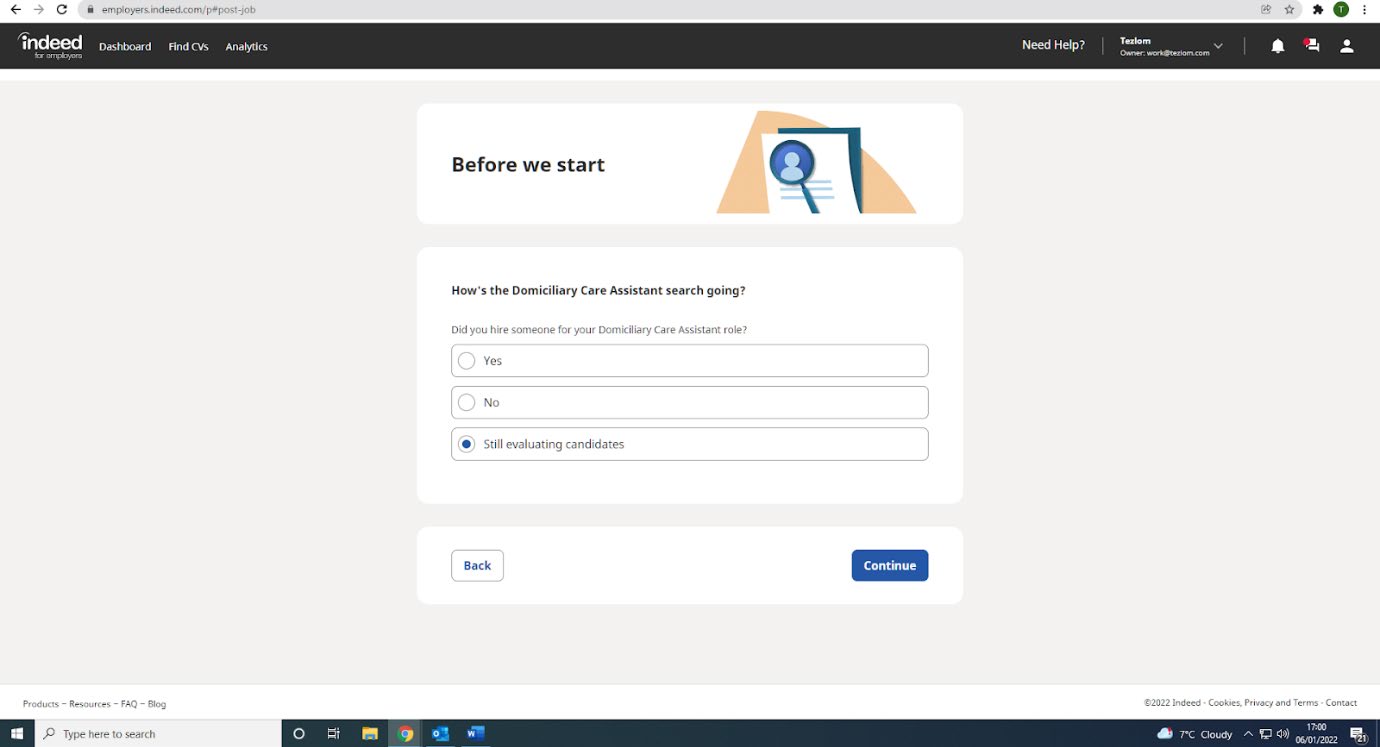Choose Still evaluating candidates option
This screenshot has width=1380, height=747.
tap(467, 445)
